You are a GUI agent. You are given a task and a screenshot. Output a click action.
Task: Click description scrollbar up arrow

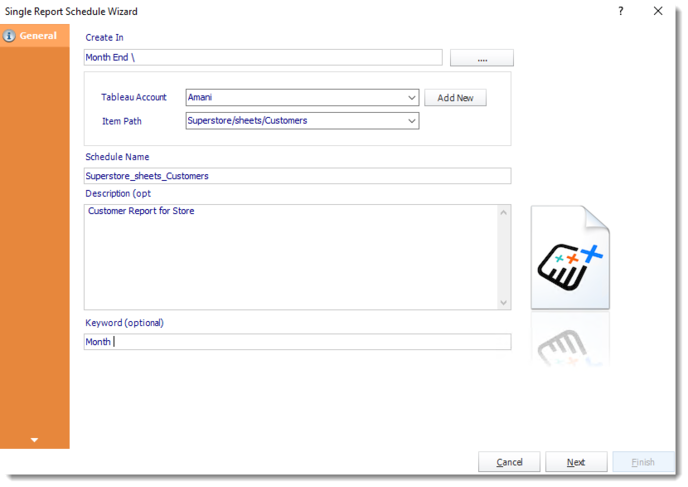[504, 213]
